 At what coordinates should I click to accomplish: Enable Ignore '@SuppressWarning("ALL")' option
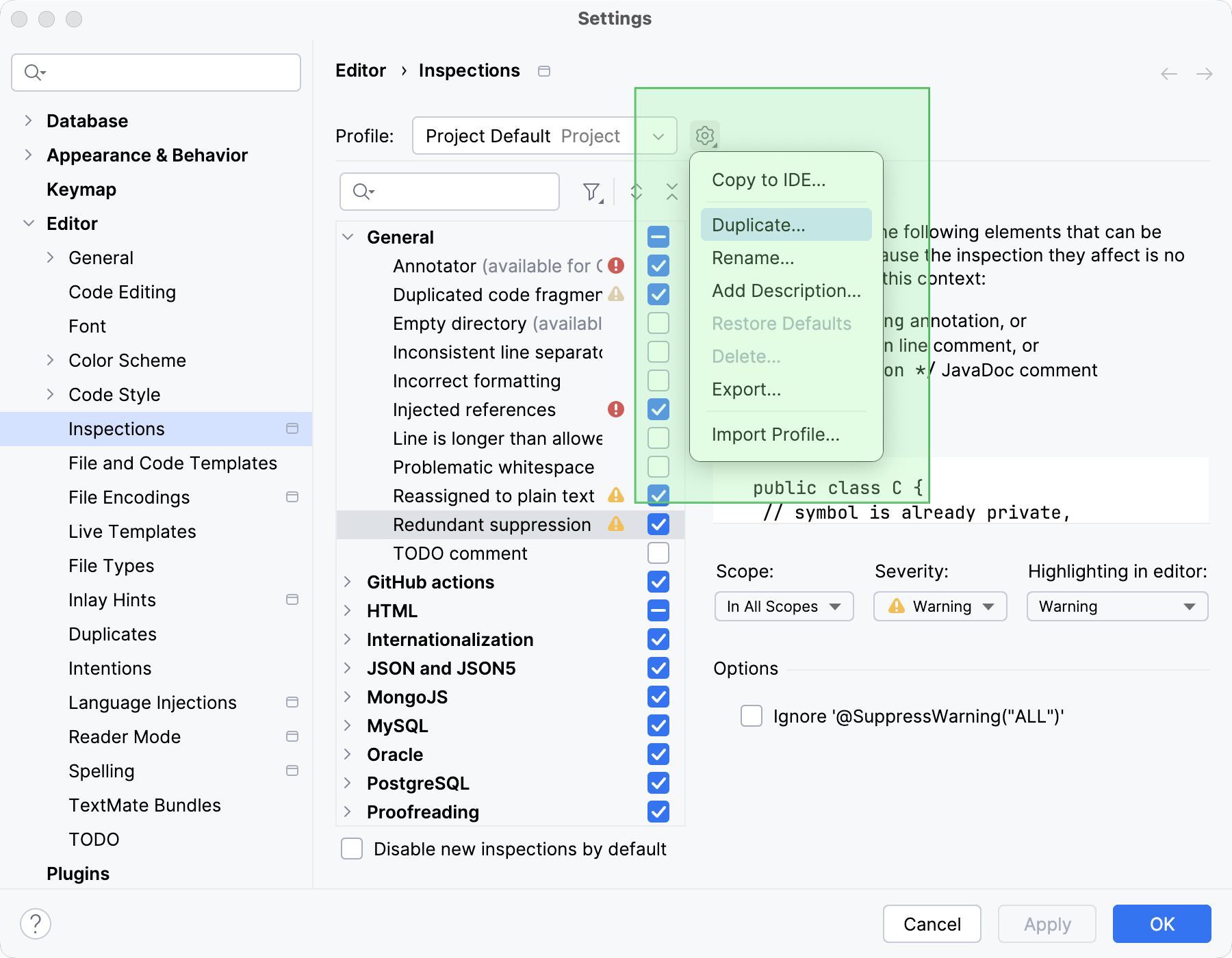[x=751, y=716]
